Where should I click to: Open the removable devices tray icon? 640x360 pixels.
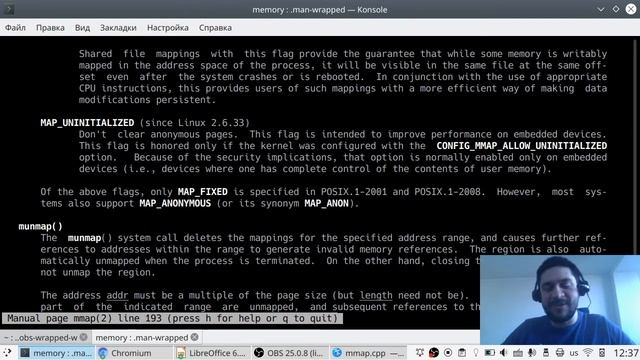[x=546, y=353]
